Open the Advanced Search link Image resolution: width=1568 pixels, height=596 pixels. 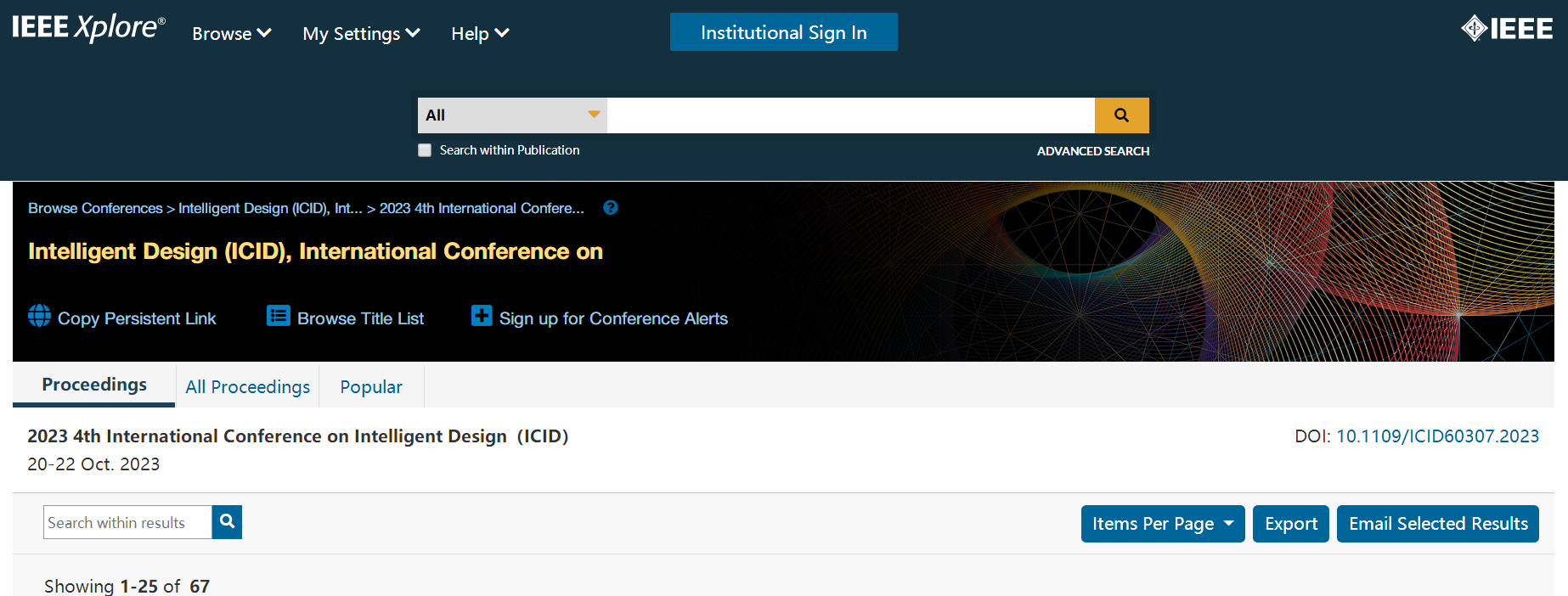[1093, 151]
